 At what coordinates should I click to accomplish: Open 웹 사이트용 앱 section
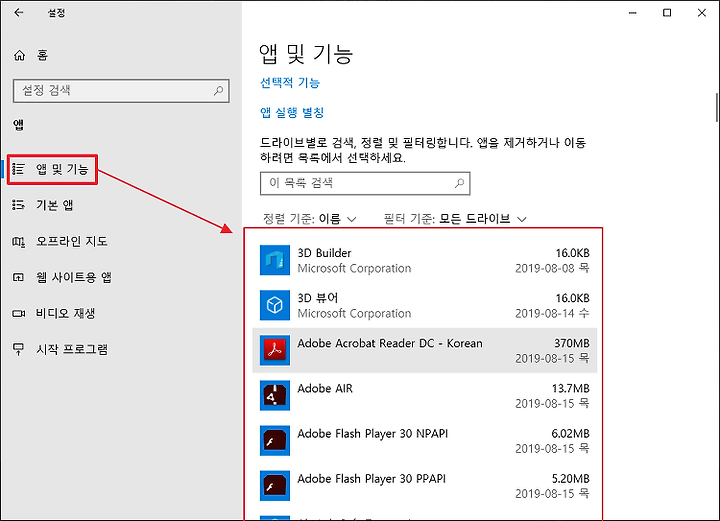click(x=73, y=277)
